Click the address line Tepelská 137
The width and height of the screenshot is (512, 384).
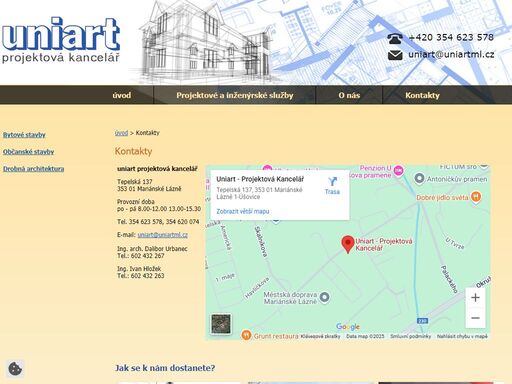tap(135, 182)
